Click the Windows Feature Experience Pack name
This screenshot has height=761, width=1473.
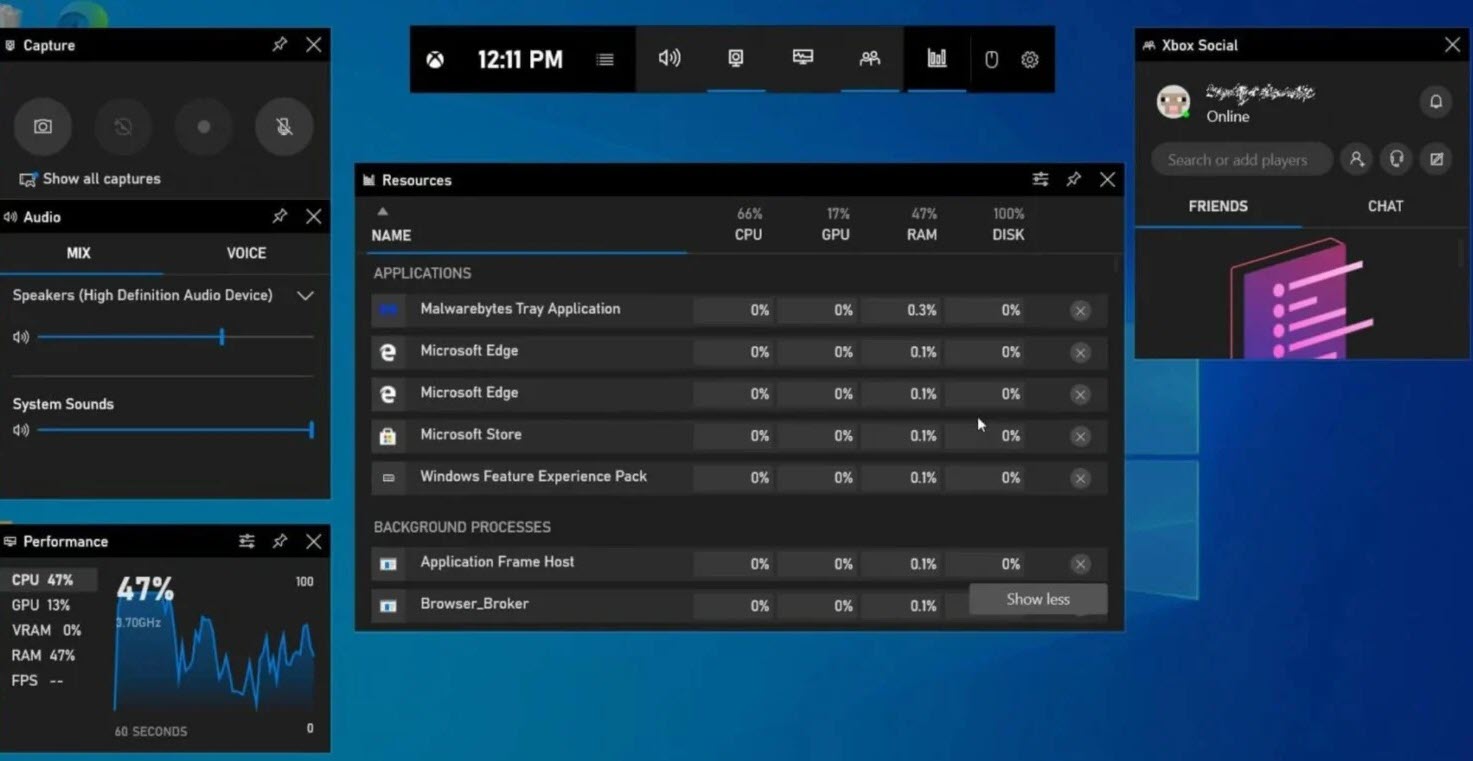(x=533, y=476)
